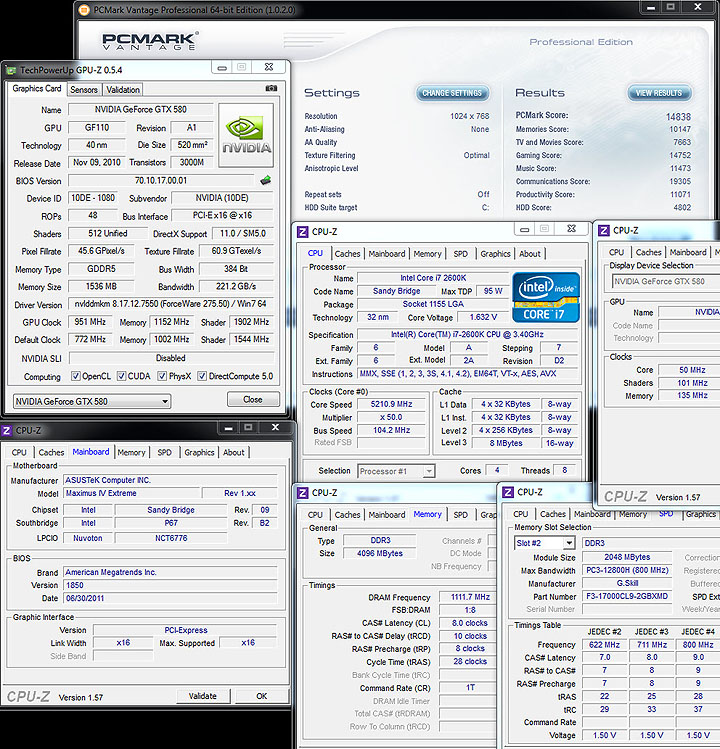
Task: Click the BIOS save chip icon in GPU-Z
Action: click(x=266, y=181)
